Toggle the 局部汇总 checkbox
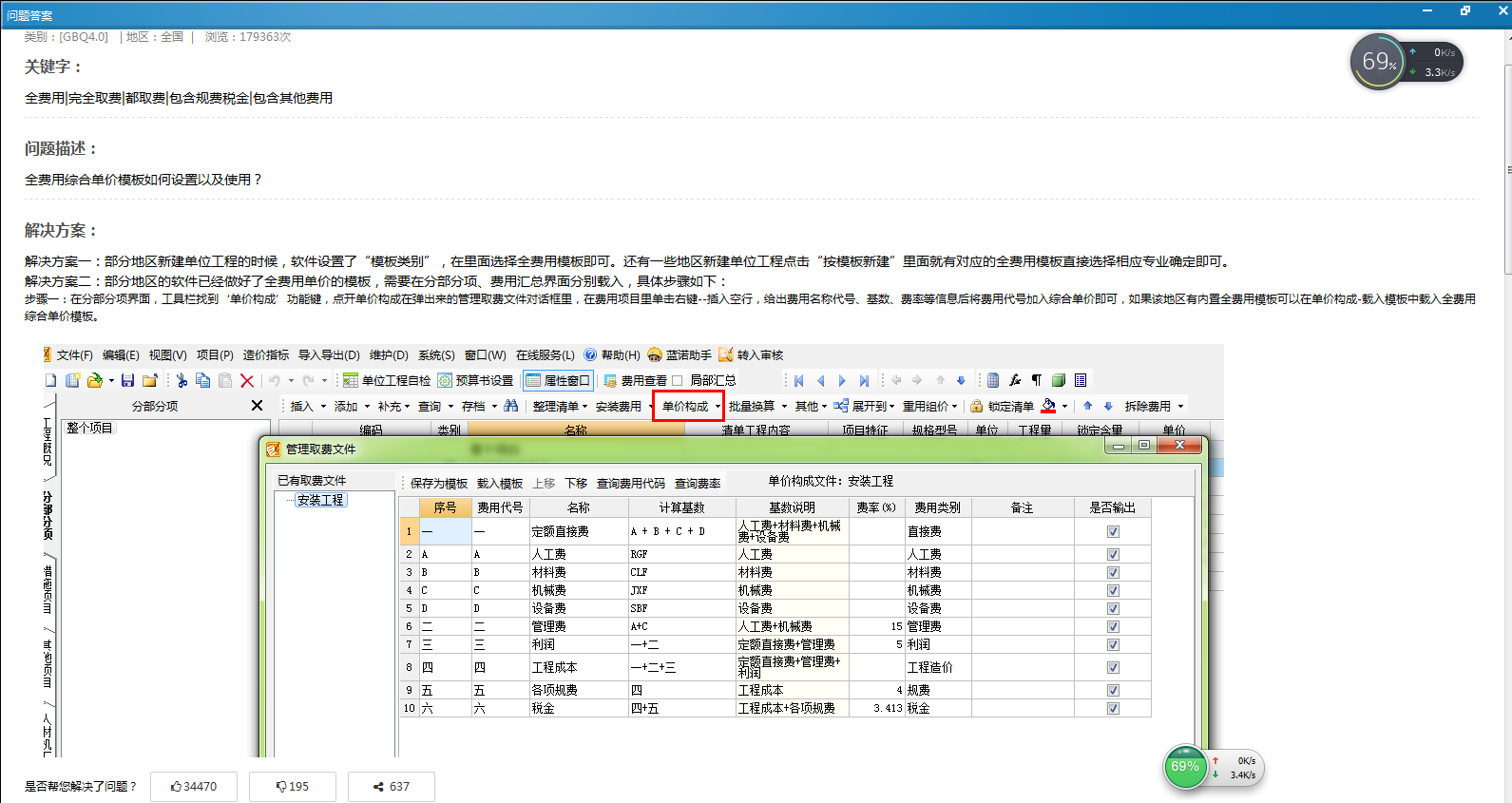1512x803 pixels. click(x=678, y=380)
